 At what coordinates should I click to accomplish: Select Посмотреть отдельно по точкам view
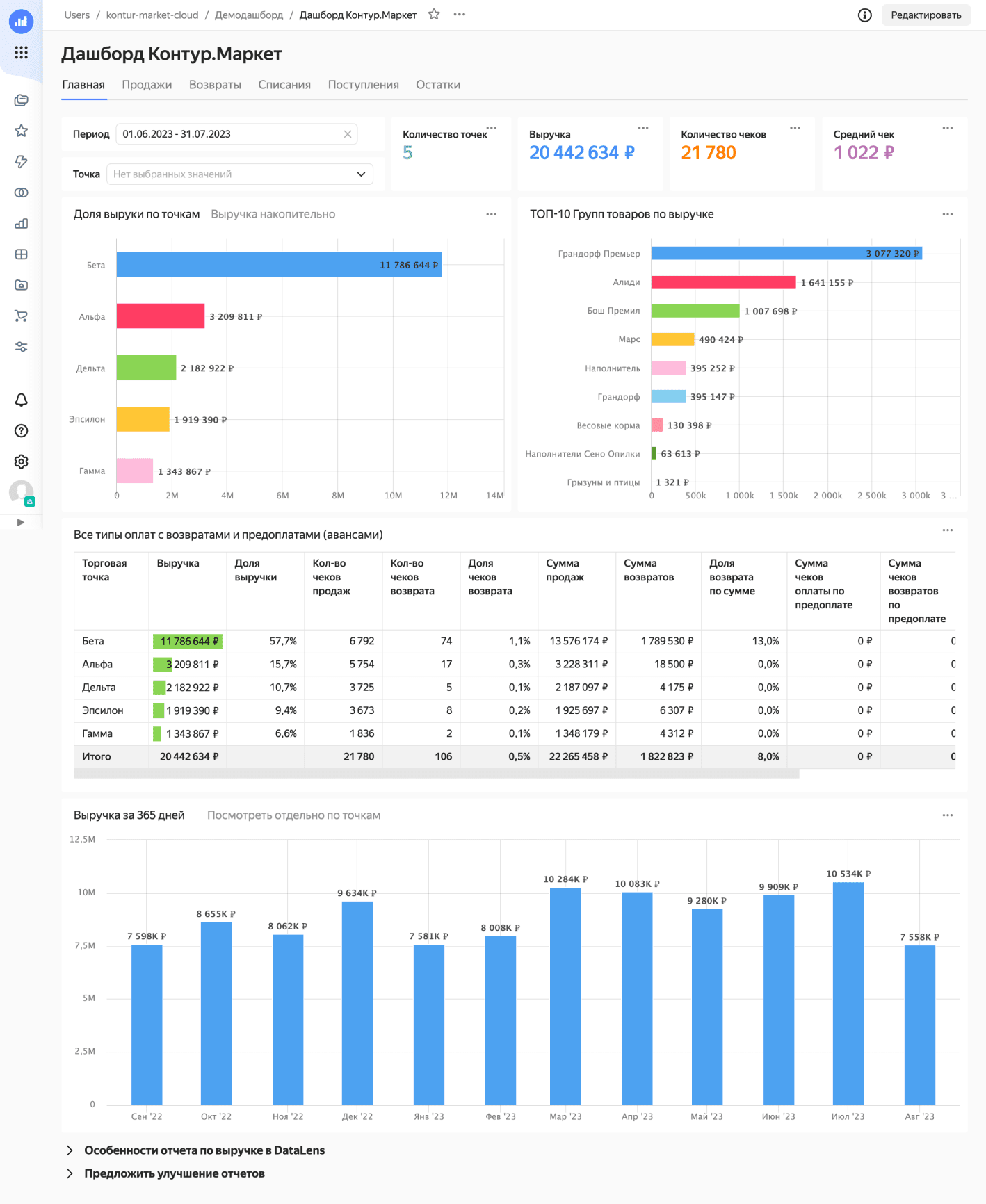(x=293, y=815)
